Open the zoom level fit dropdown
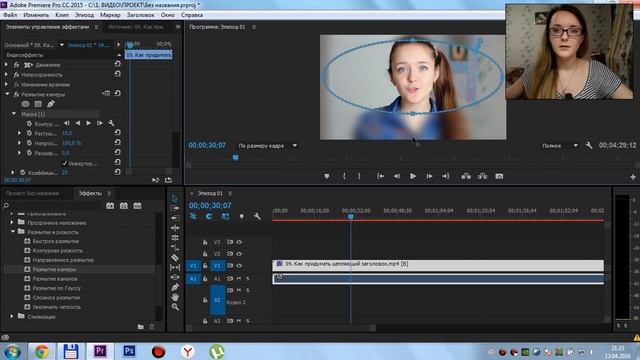Viewport: 640px width, 360px height. point(267,146)
